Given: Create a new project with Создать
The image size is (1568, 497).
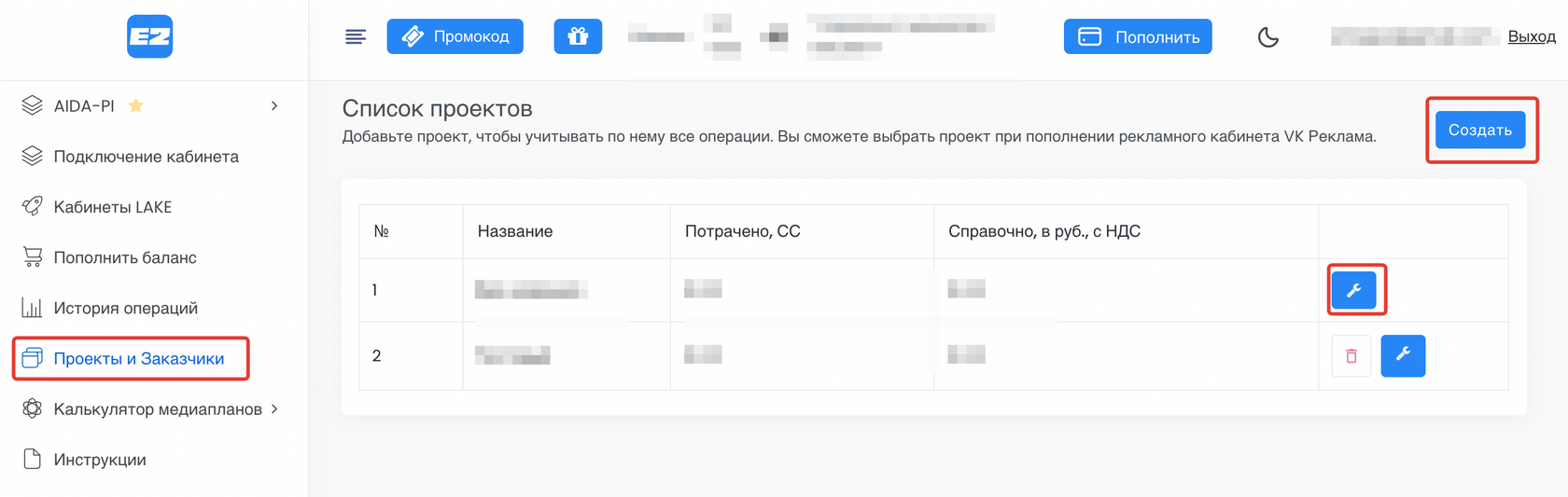Looking at the screenshot, I should click(x=1479, y=130).
